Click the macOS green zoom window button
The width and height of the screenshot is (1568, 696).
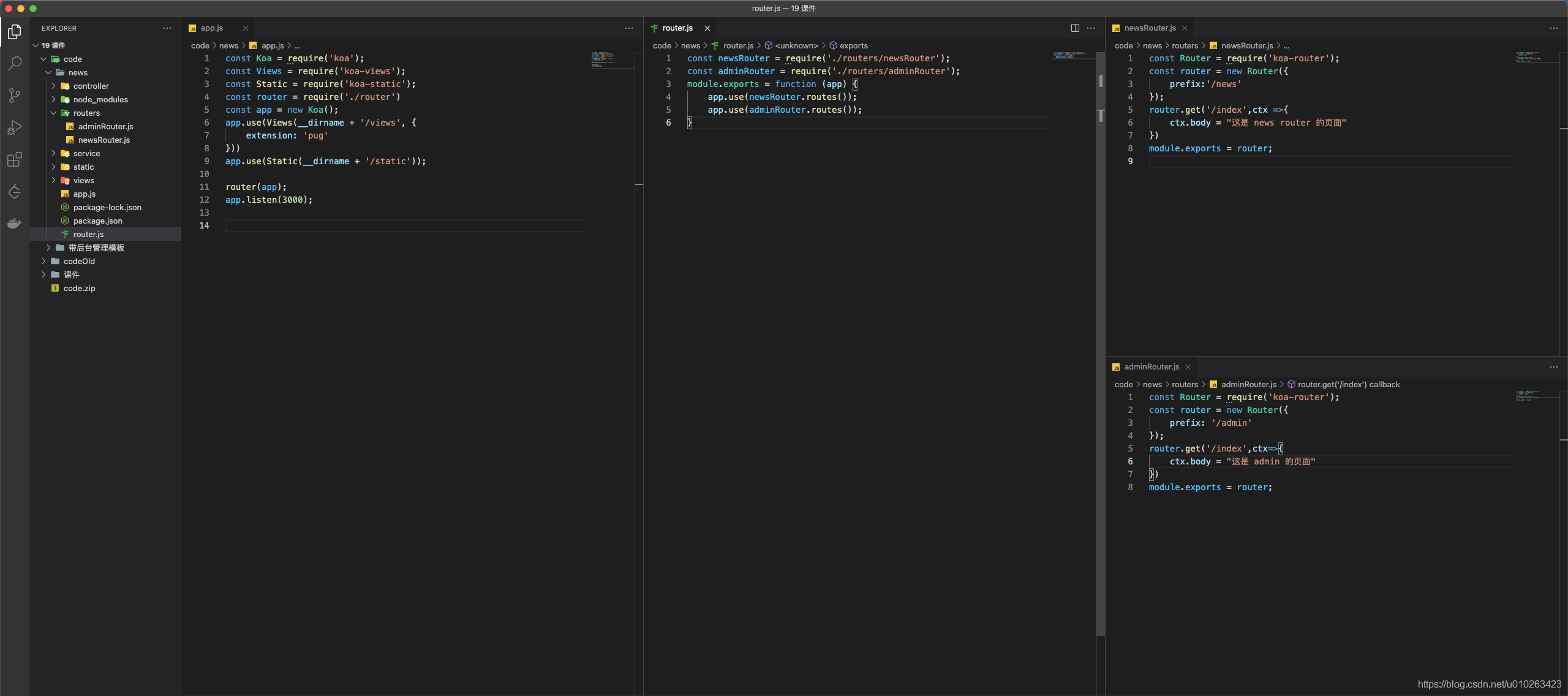click(x=33, y=8)
